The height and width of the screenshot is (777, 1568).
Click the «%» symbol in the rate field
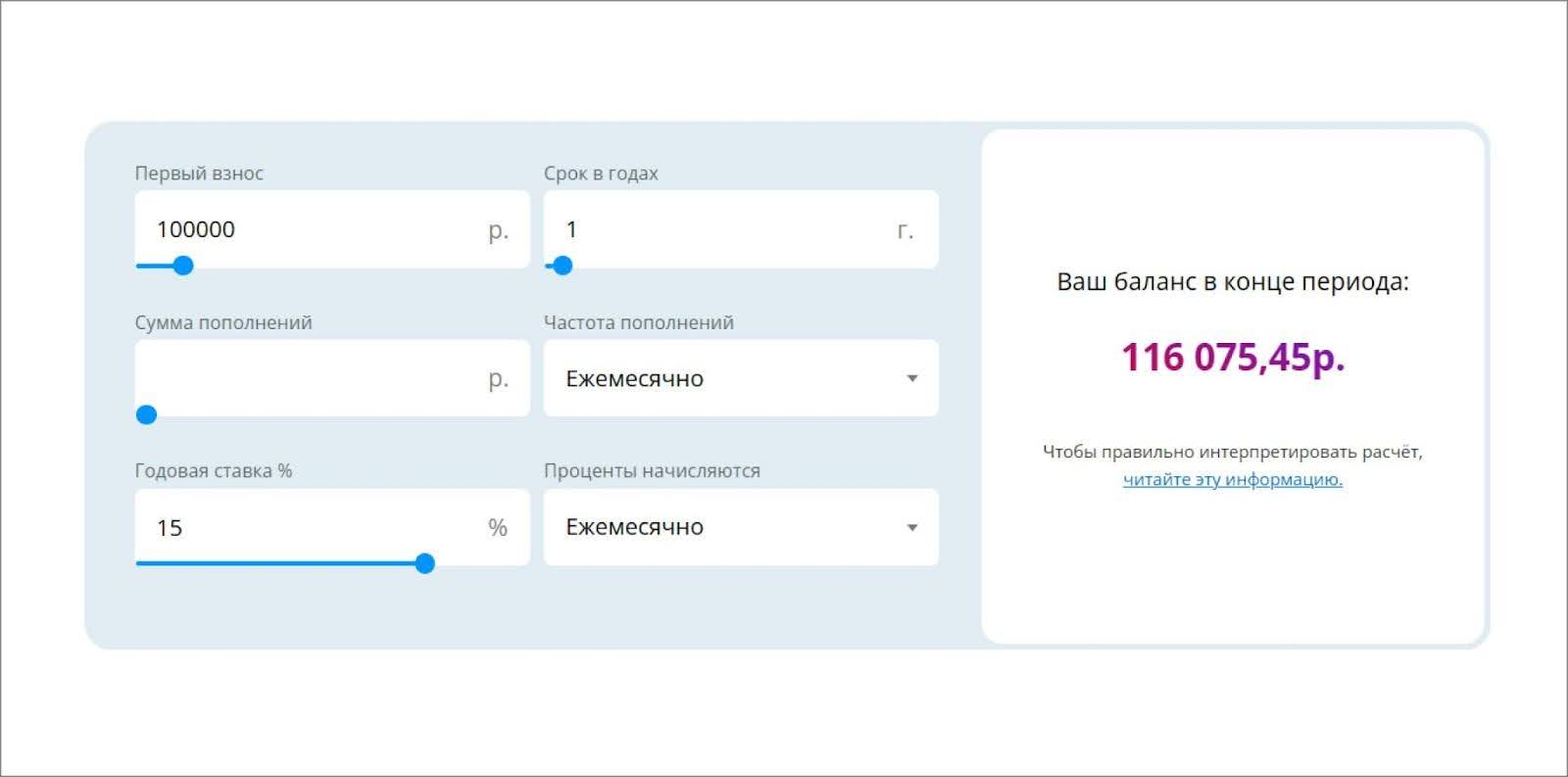tap(499, 527)
